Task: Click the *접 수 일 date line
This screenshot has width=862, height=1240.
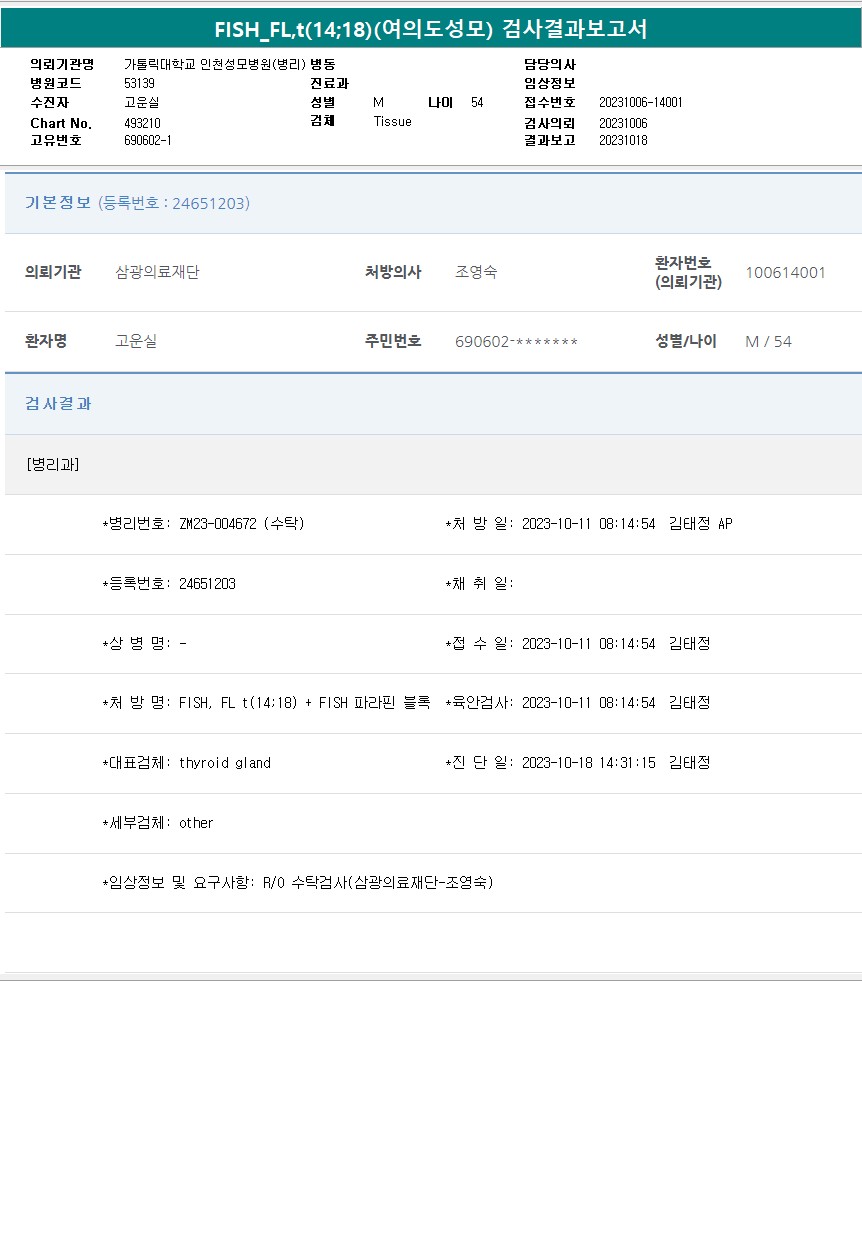Action: (x=578, y=644)
